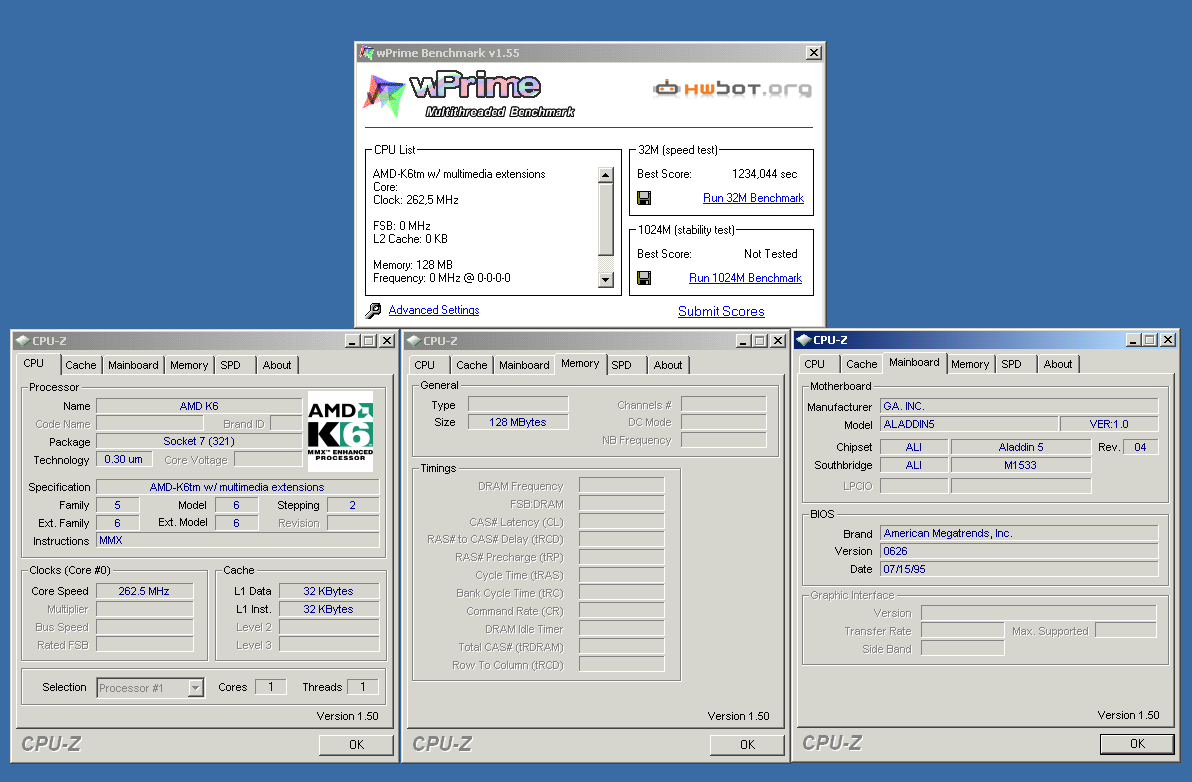Click the title bar icon of left CPU-Z window
The width and height of the screenshot is (1192, 782).
(x=22, y=340)
